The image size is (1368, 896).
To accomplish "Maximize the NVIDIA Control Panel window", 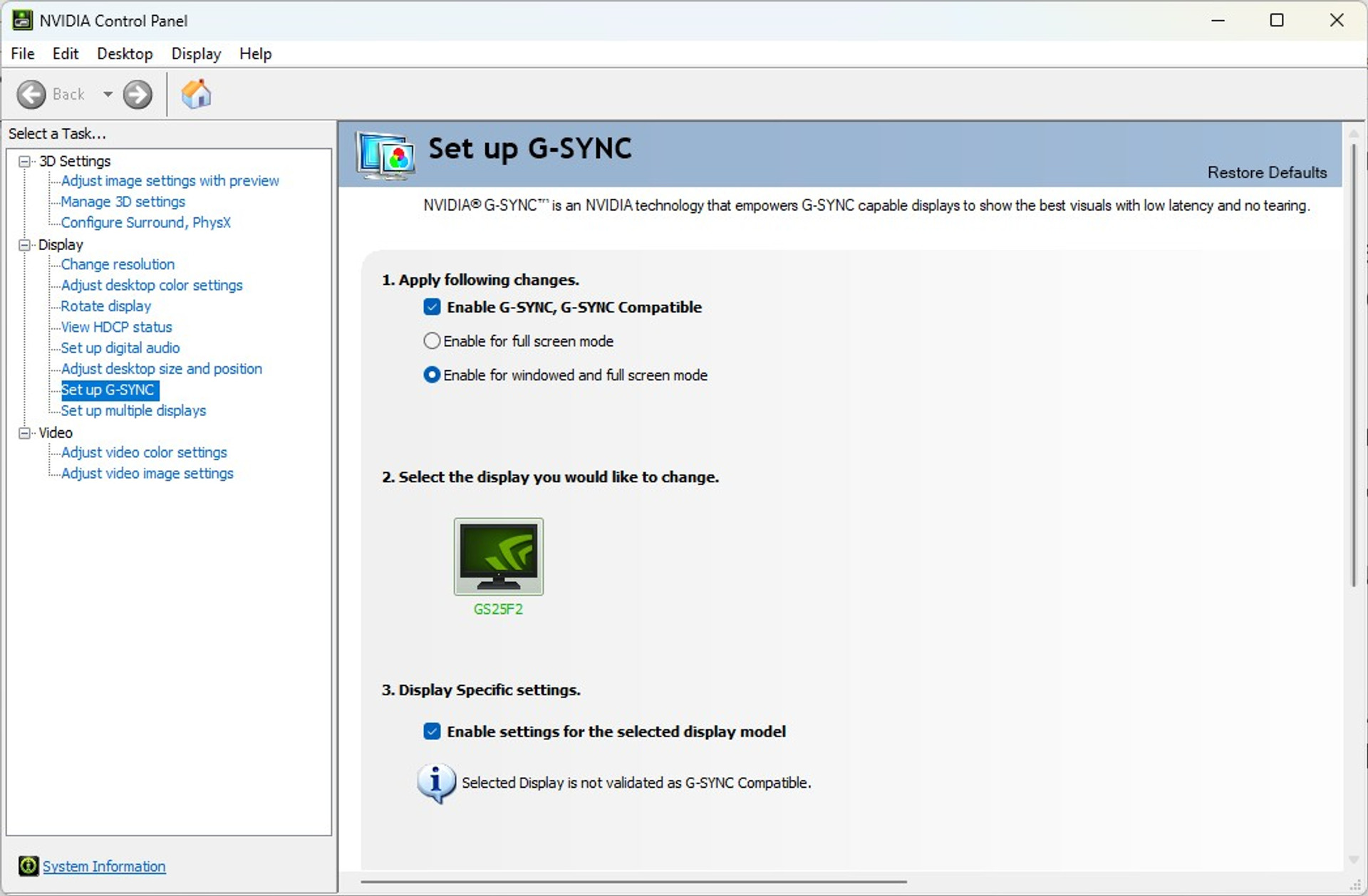I will (x=1277, y=20).
